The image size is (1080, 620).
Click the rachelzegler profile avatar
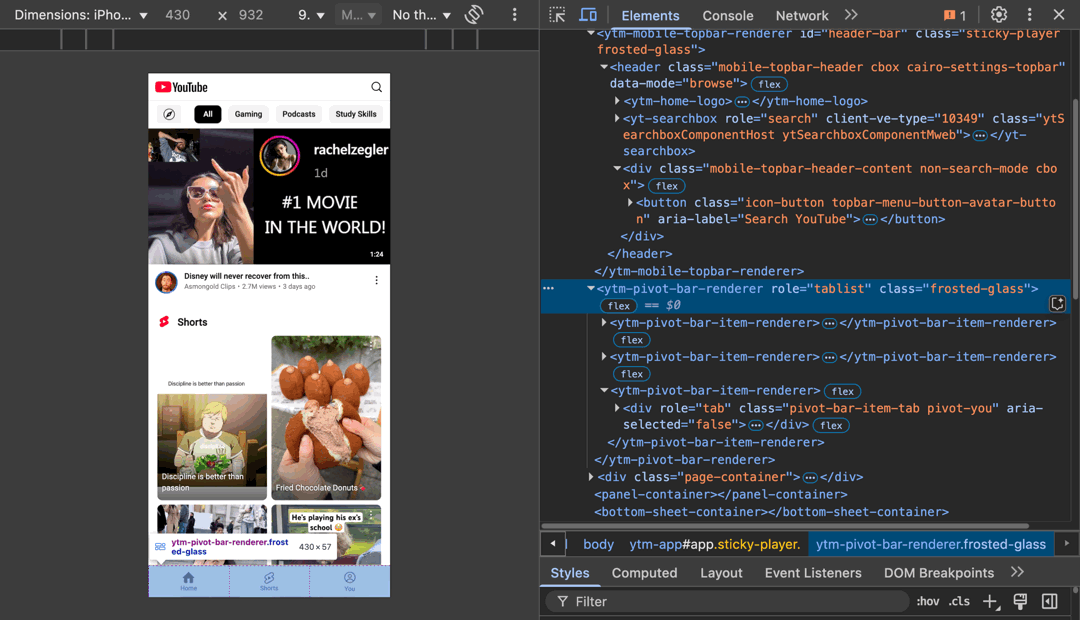[x=280, y=156]
